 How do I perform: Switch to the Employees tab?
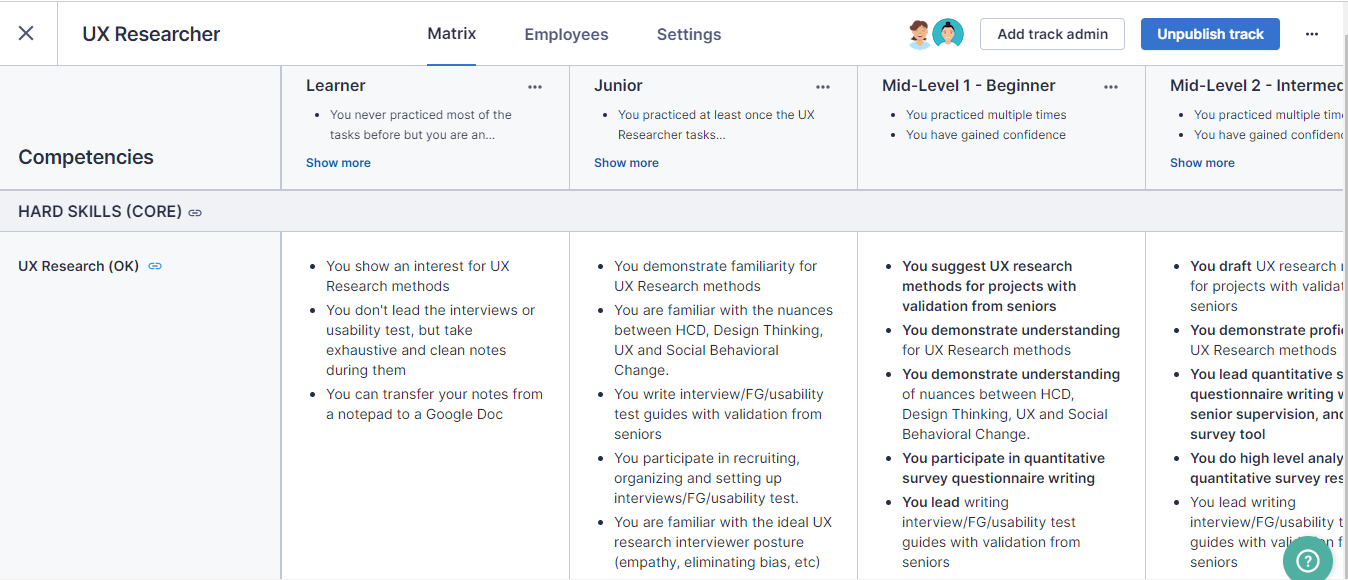click(x=566, y=35)
